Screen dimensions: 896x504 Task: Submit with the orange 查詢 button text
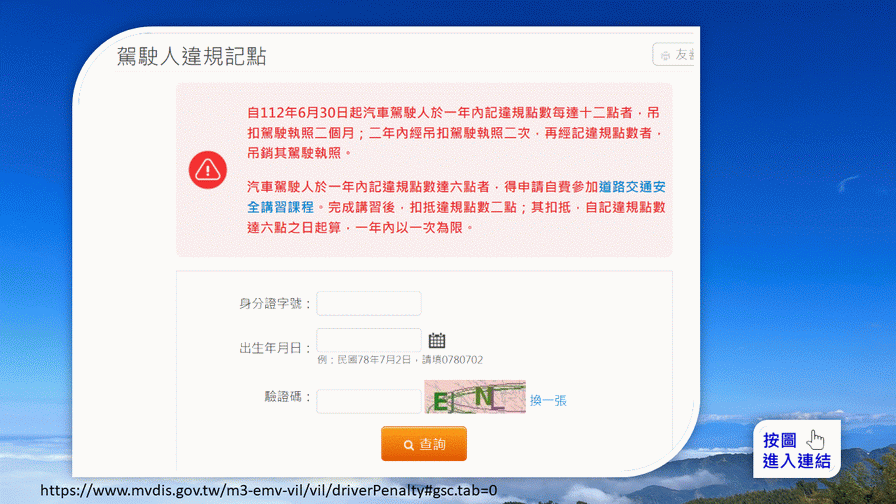(x=433, y=444)
